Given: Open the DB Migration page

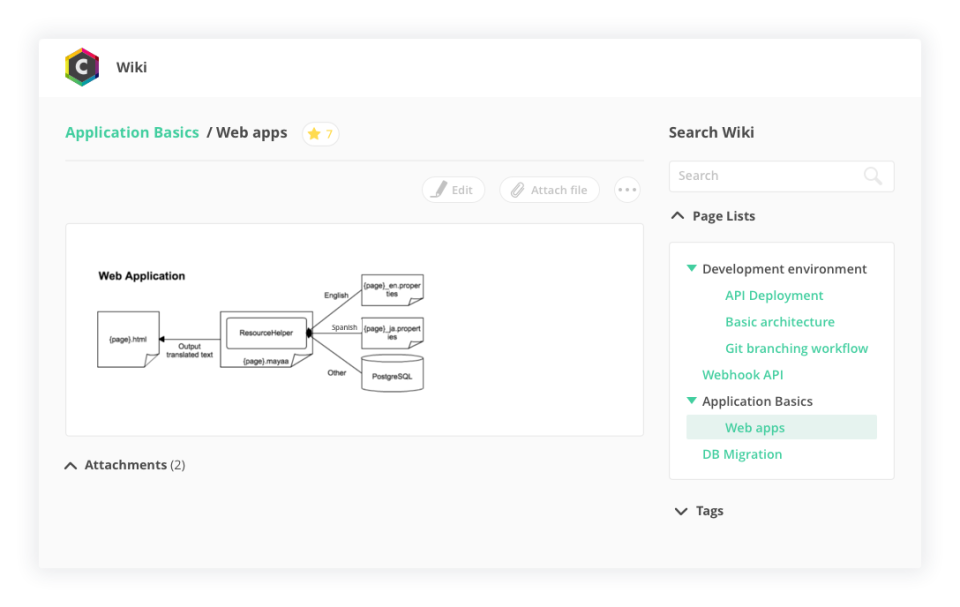Looking at the screenshot, I should [742, 454].
